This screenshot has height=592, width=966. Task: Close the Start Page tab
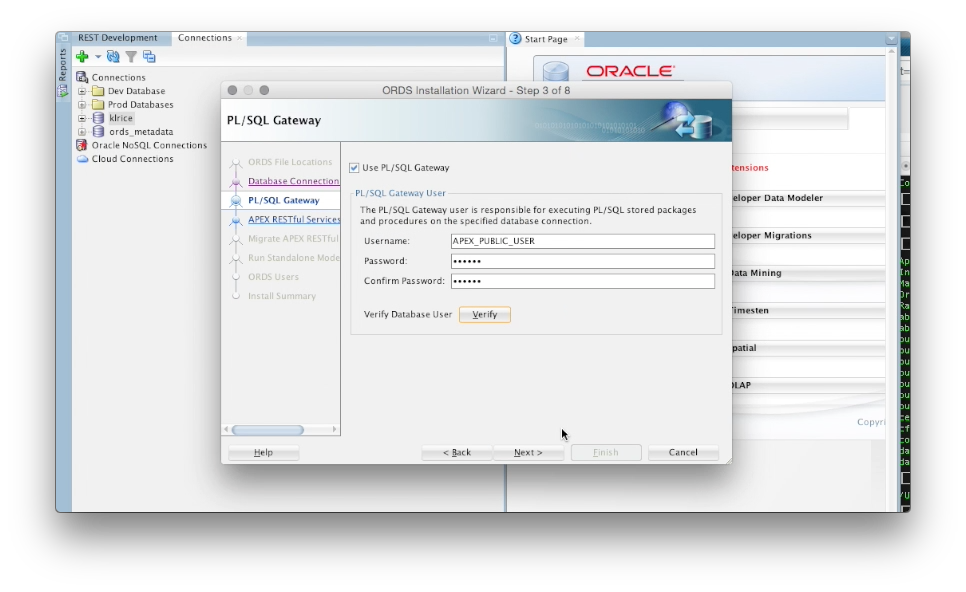point(577,38)
